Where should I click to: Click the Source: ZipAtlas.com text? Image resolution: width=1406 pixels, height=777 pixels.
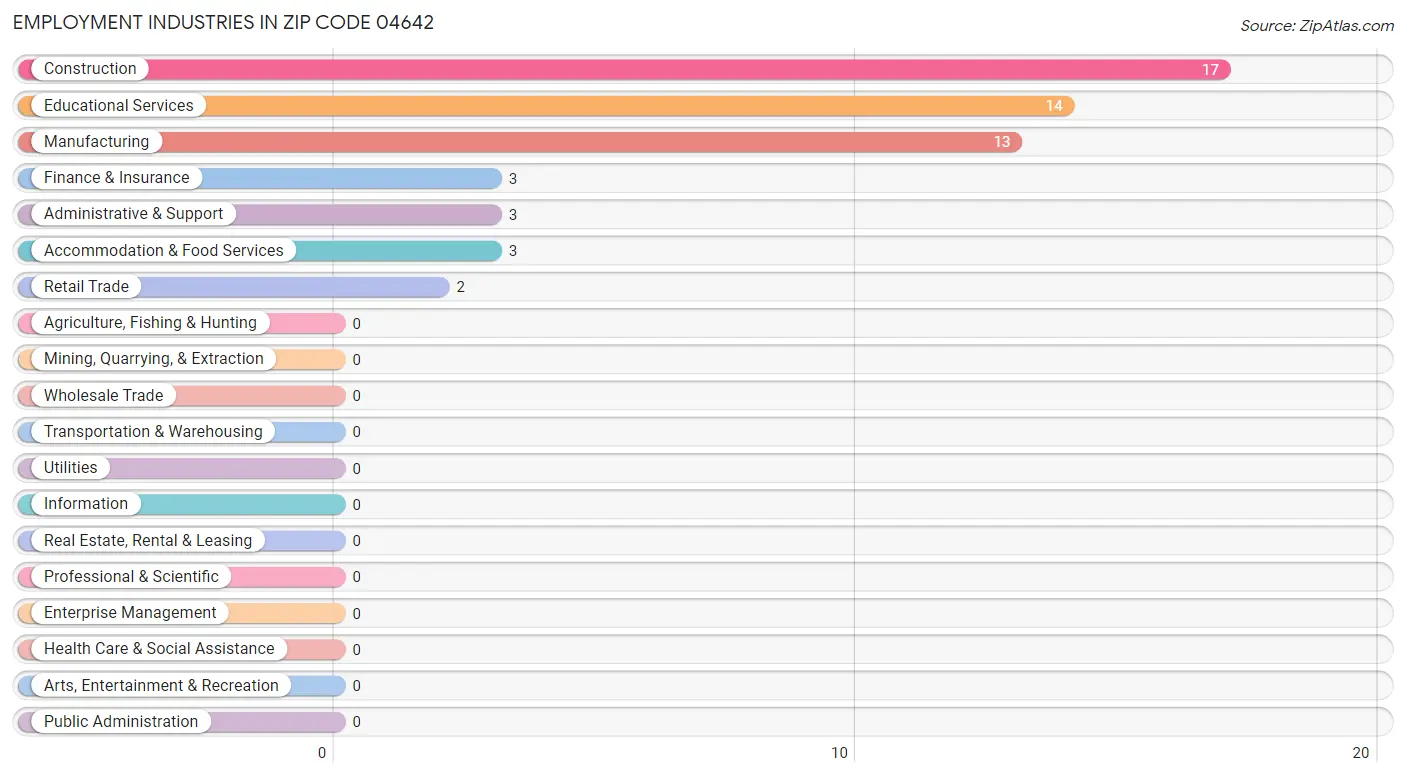click(1317, 26)
